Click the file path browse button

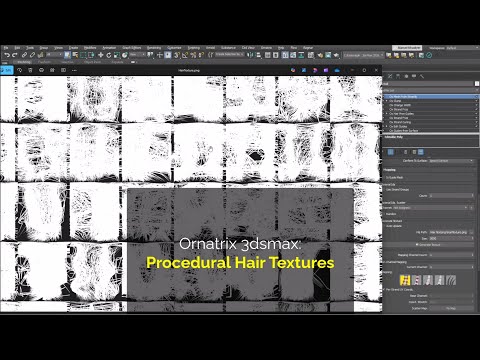pos(471,232)
